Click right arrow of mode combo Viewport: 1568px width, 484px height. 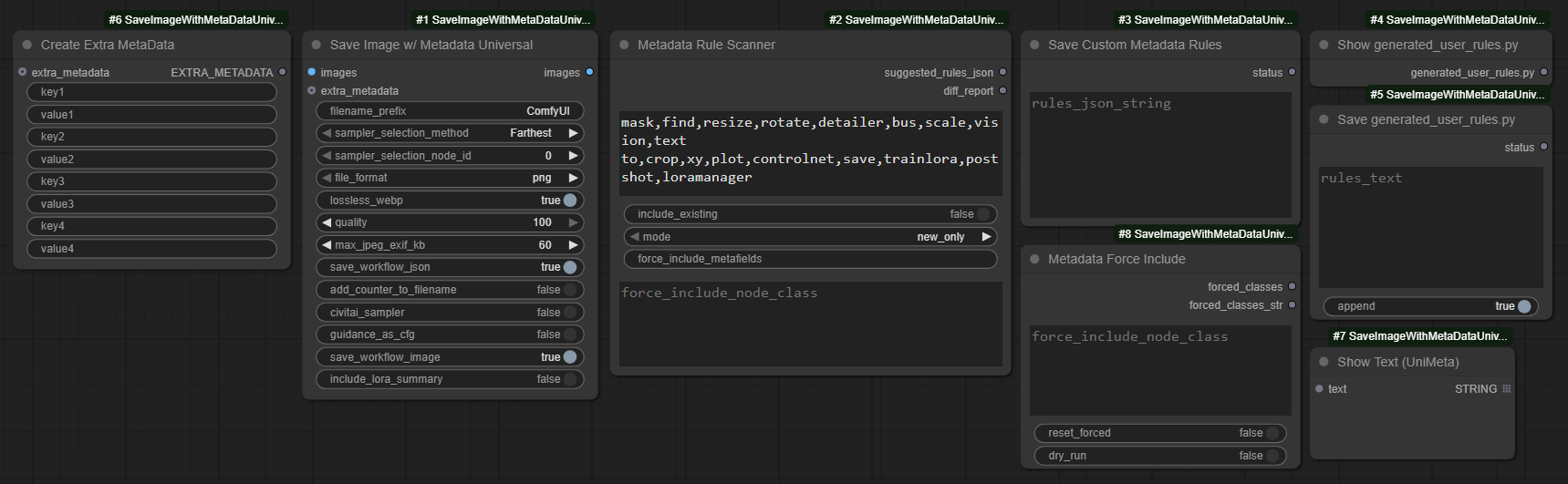coord(986,237)
